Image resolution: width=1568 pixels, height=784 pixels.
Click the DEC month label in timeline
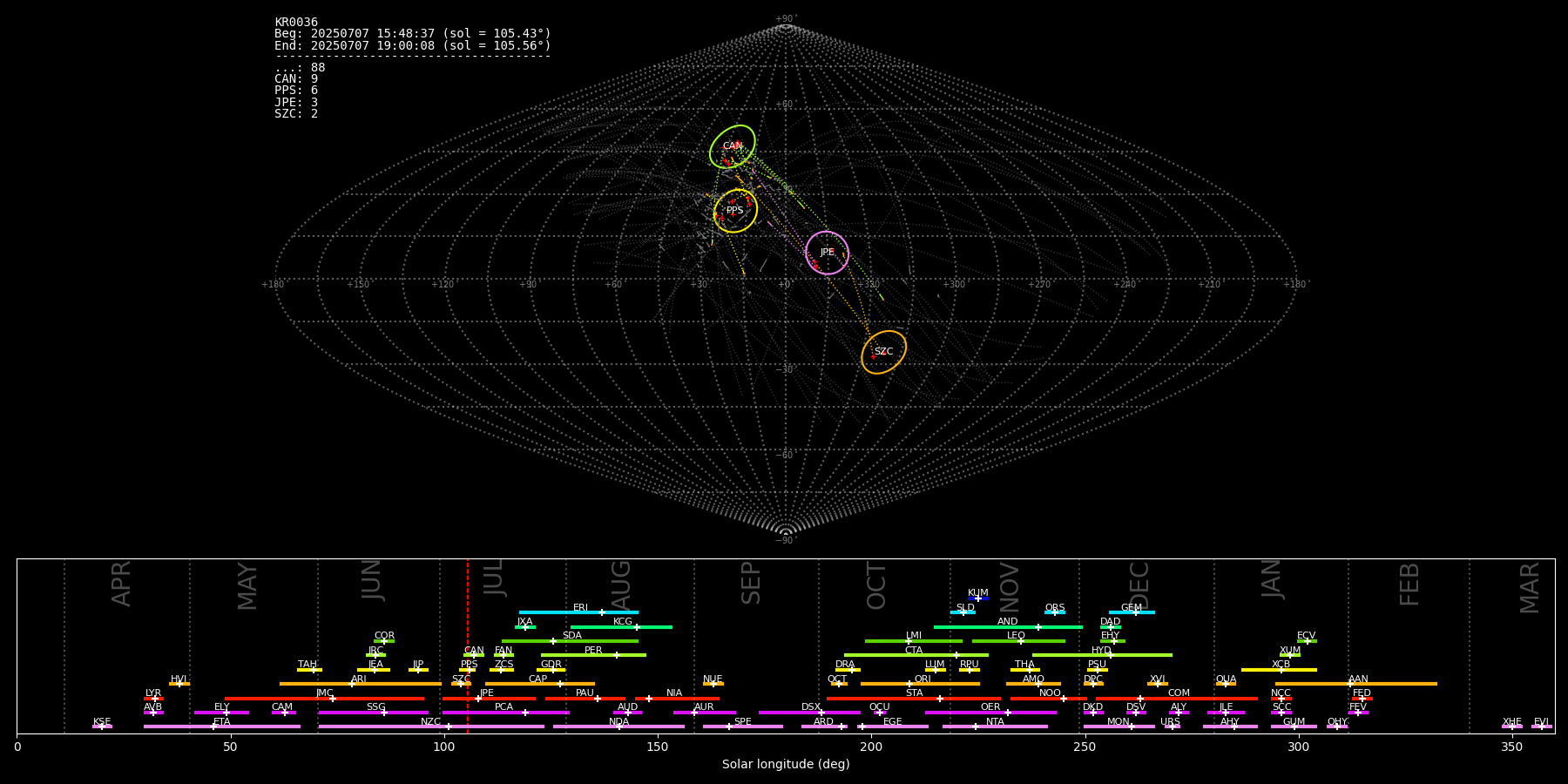click(1139, 585)
